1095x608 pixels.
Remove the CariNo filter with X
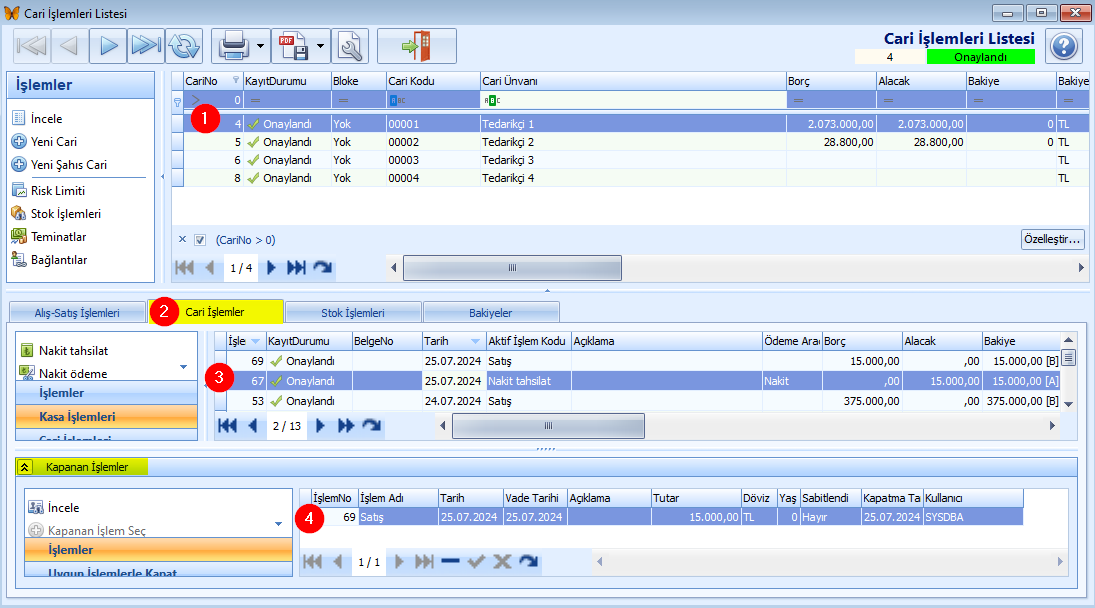pyautogui.click(x=182, y=239)
